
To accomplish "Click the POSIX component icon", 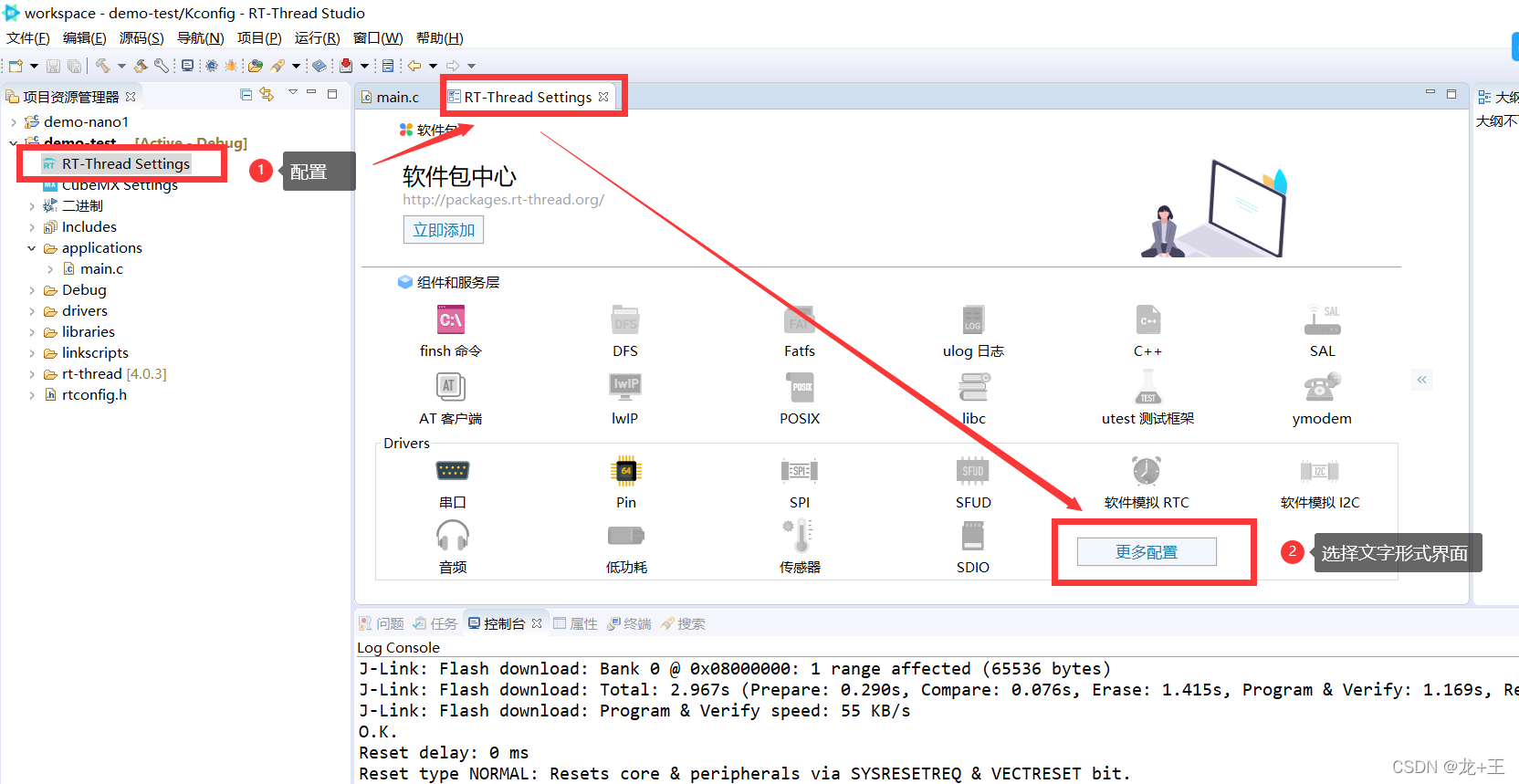I will [x=800, y=387].
